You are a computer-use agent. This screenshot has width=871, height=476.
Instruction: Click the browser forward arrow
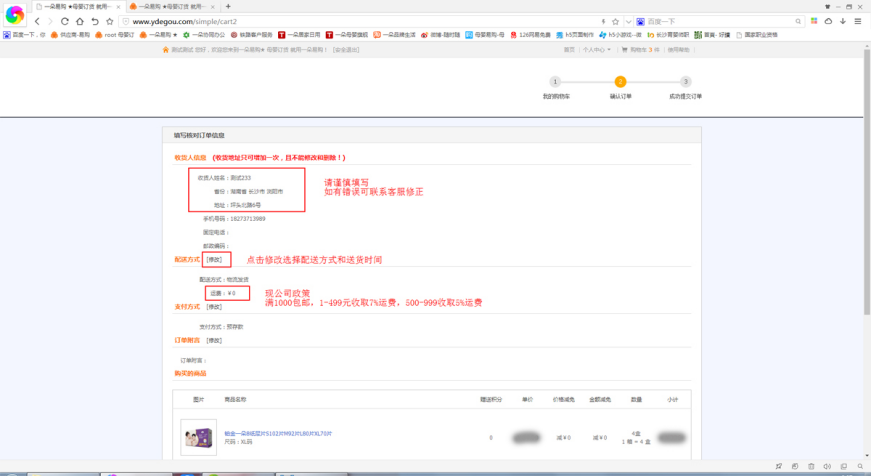tap(51, 22)
